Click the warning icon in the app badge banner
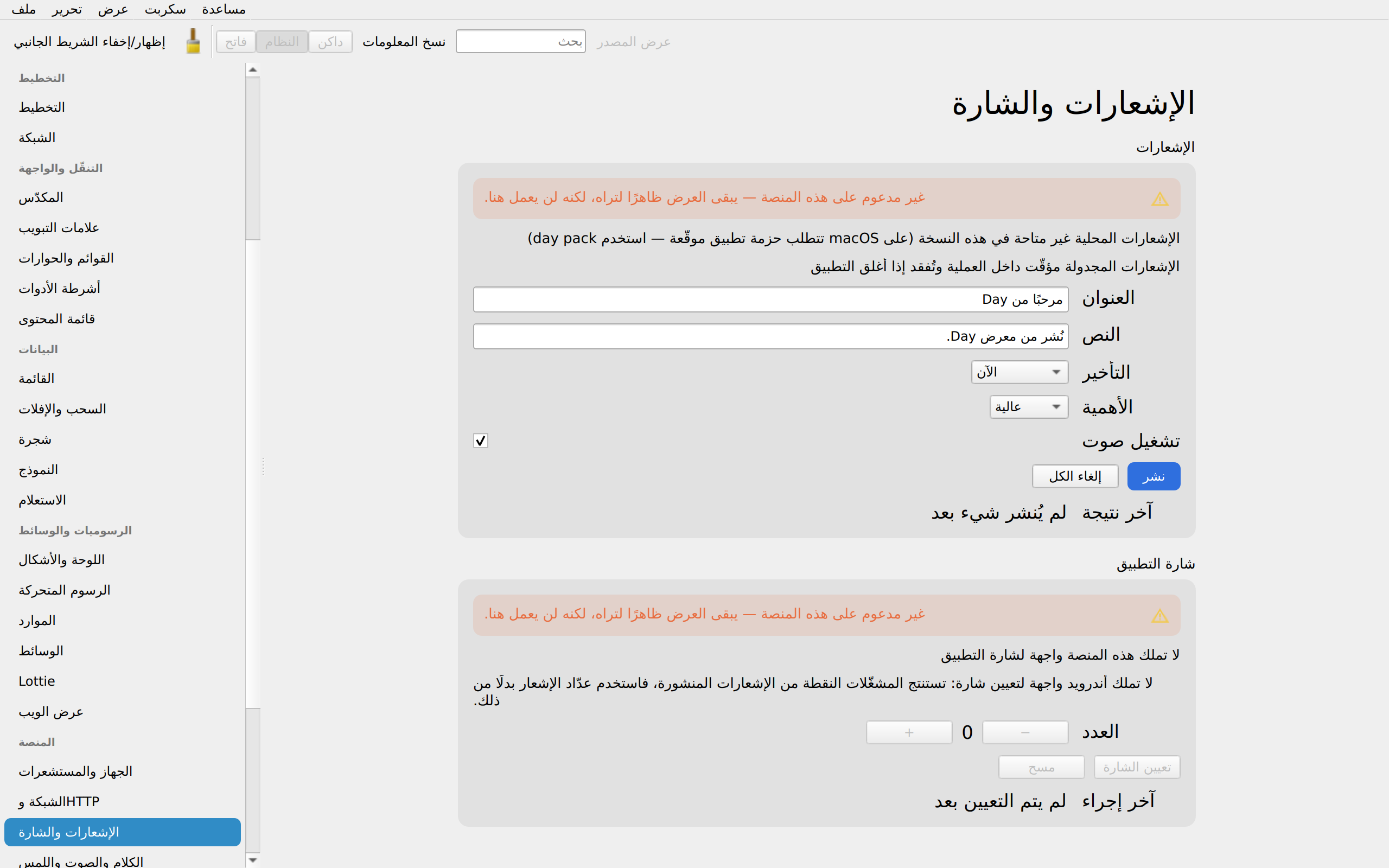1389x868 pixels. click(1159, 615)
